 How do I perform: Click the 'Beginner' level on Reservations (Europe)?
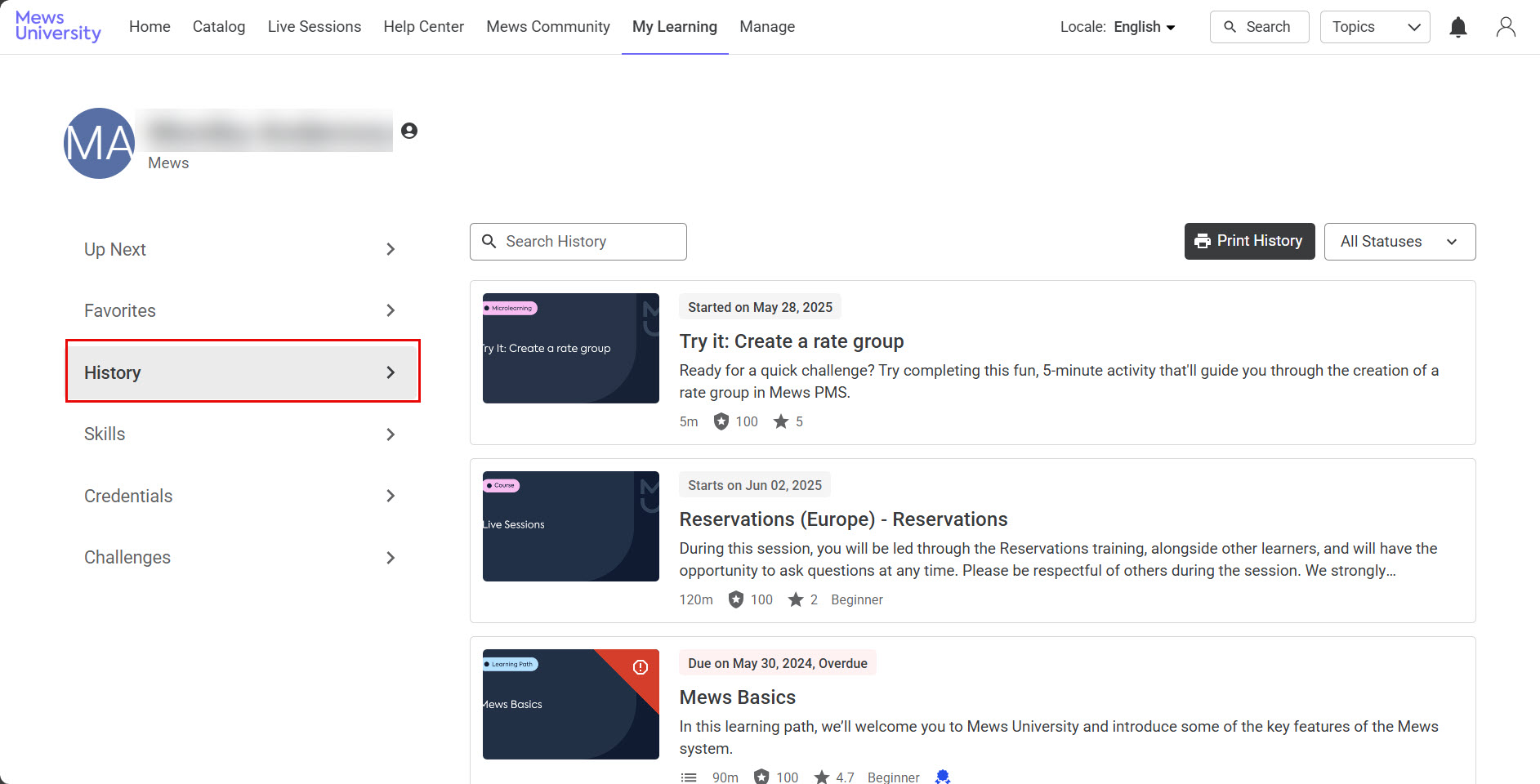(x=857, y=599)
